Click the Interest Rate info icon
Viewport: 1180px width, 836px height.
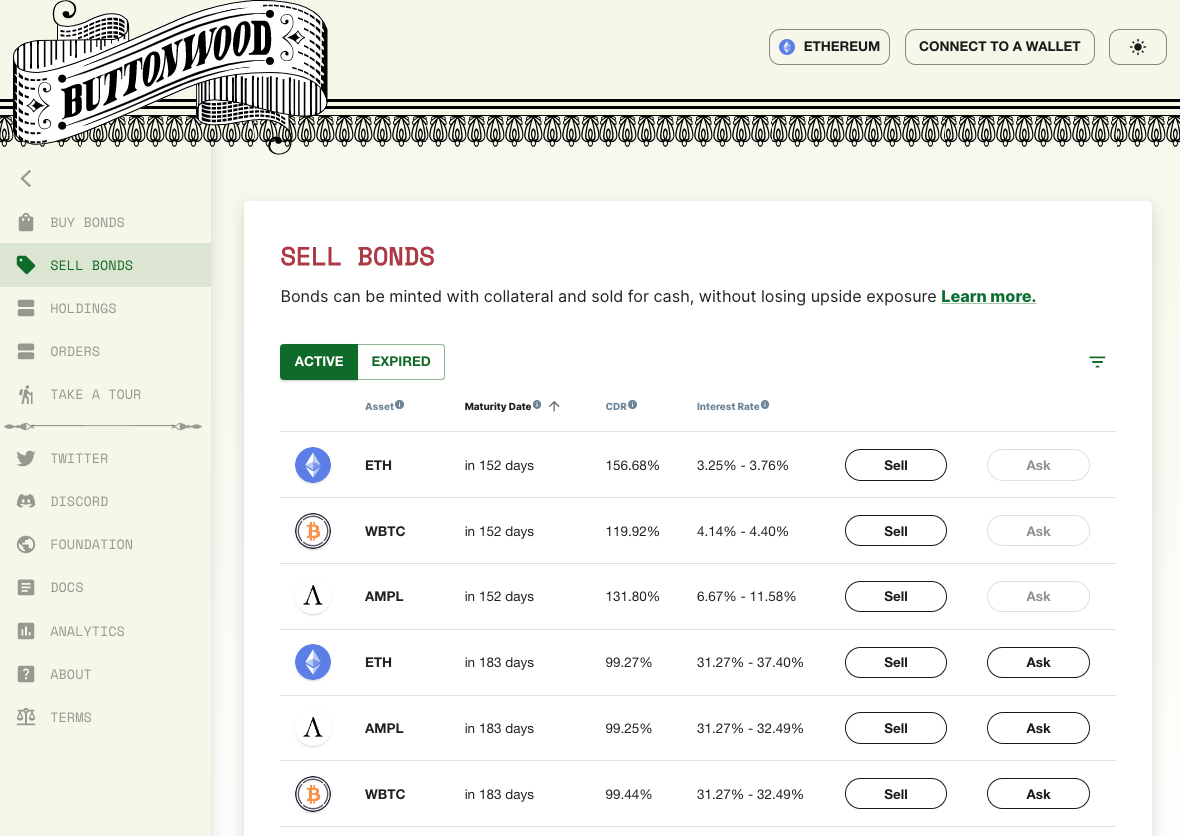(x=765, y=405)
